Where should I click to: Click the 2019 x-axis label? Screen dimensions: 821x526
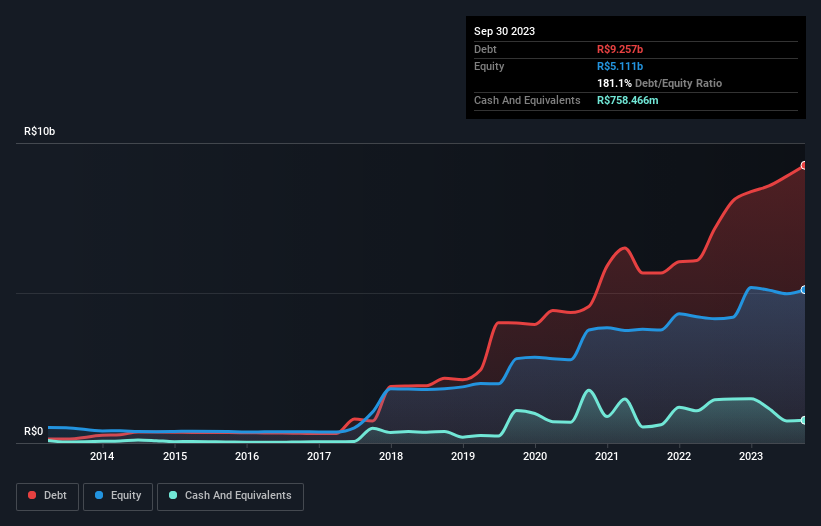point(463,456)
